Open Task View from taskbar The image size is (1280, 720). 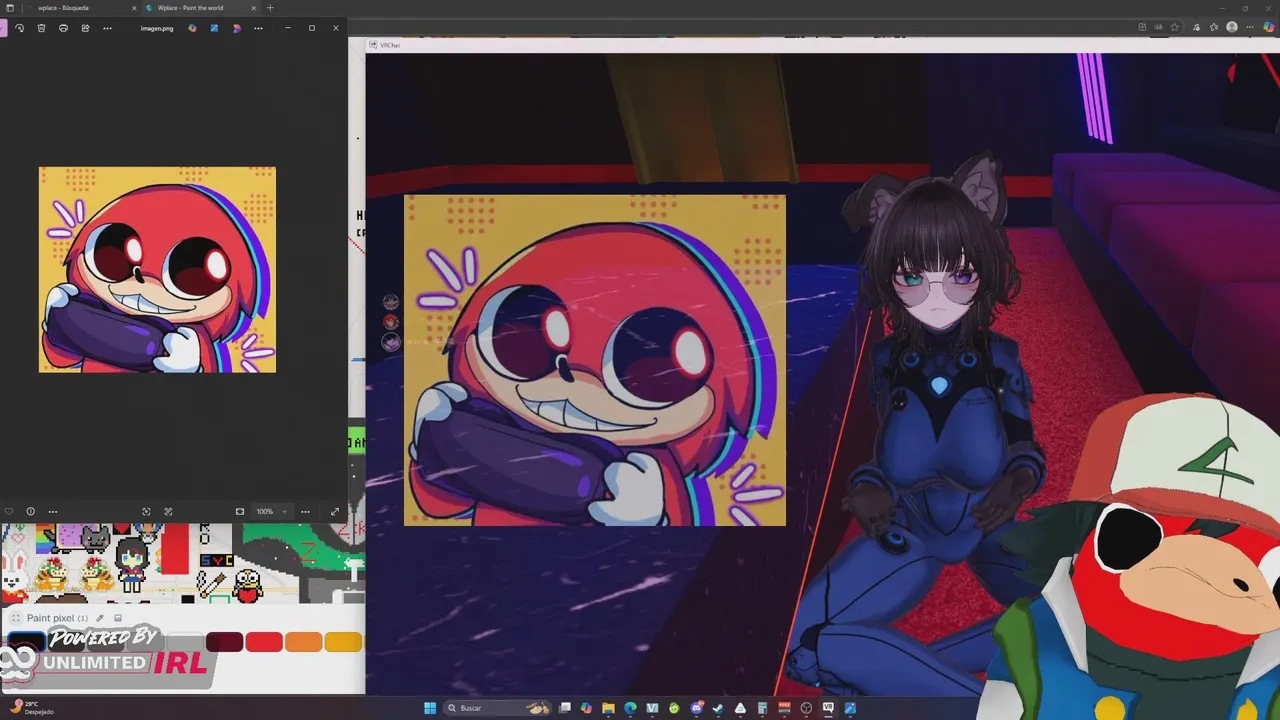(x=565, y=708)
